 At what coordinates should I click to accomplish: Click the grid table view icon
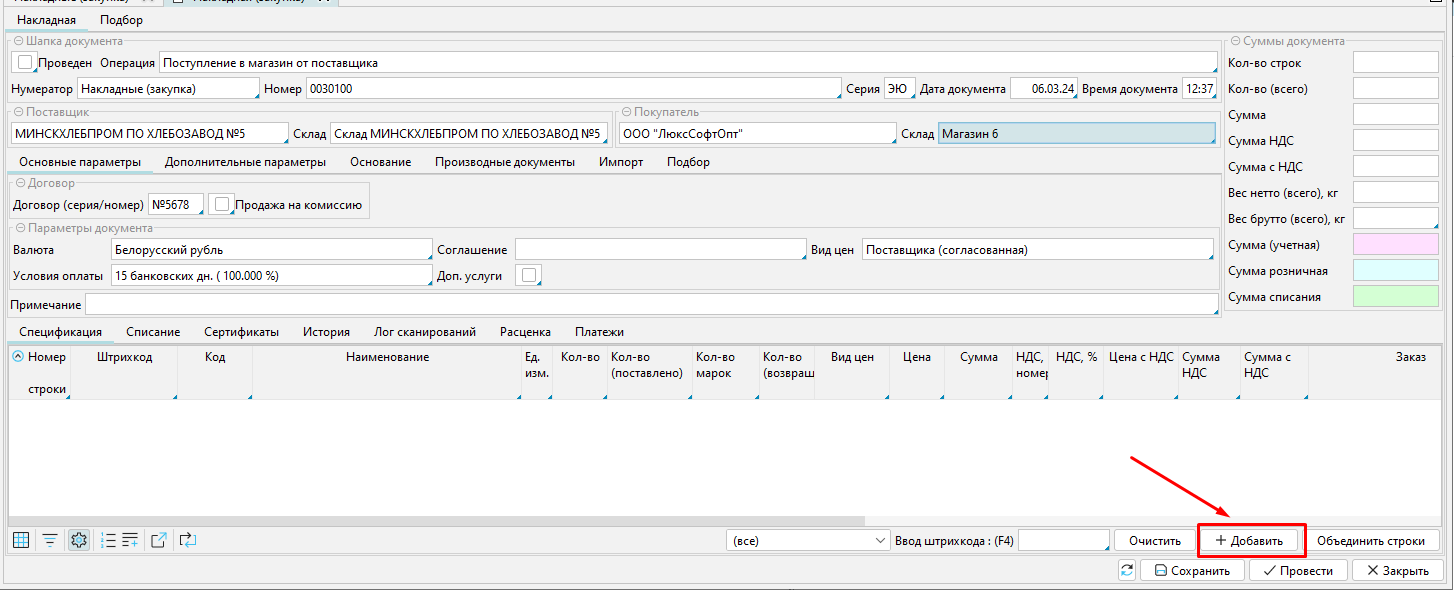(x=20, y=540)
